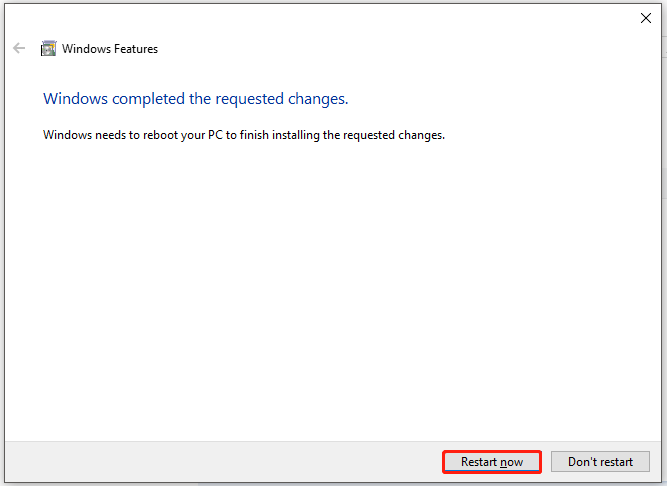Focus the background window strip at right edge
The height and width of the screenshot is (486, 667).
pyautogui.click(x=664, y=242)
